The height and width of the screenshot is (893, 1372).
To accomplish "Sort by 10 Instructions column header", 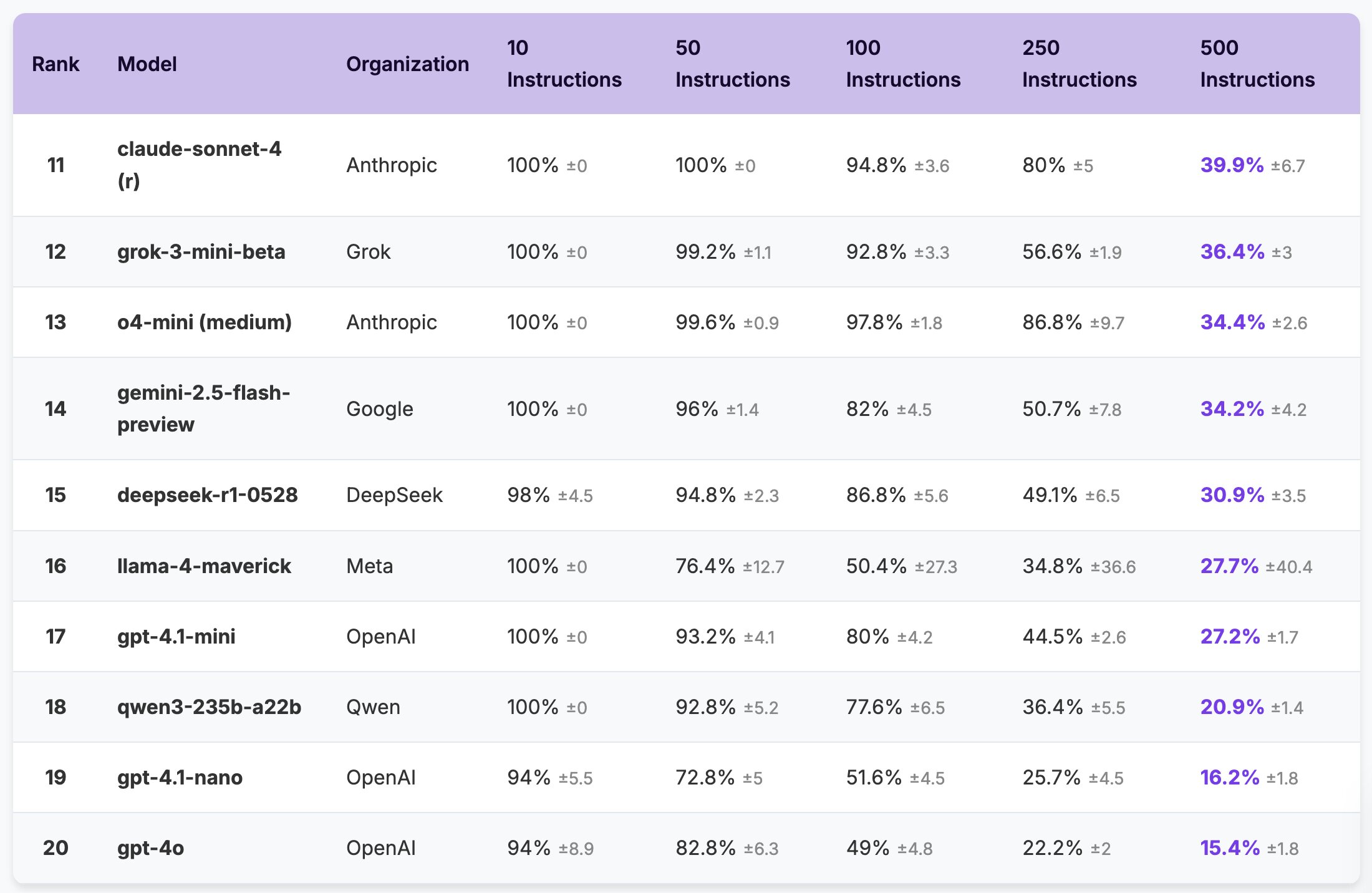I will click(x=564, y=64).
